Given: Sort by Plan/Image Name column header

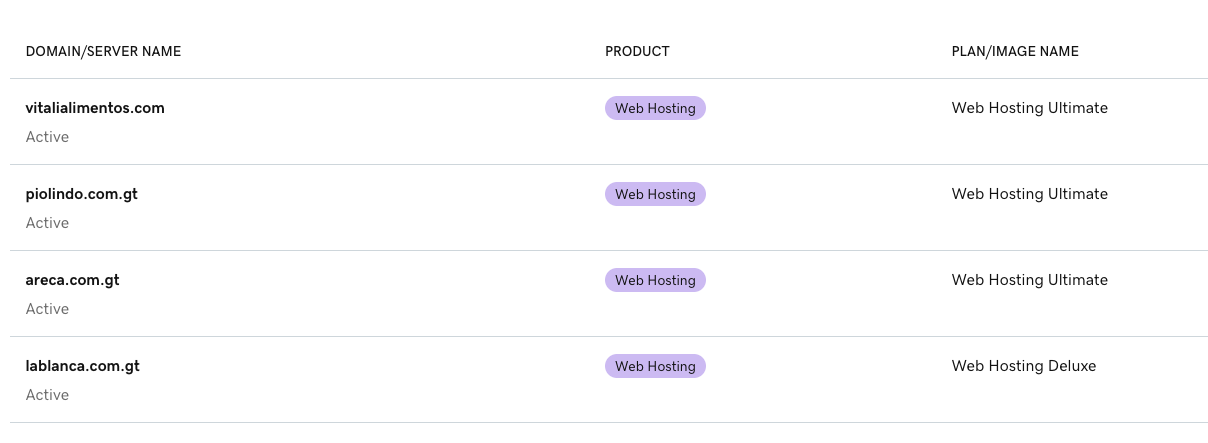Looking at the screenshot, I should [x=1015, y=51].
